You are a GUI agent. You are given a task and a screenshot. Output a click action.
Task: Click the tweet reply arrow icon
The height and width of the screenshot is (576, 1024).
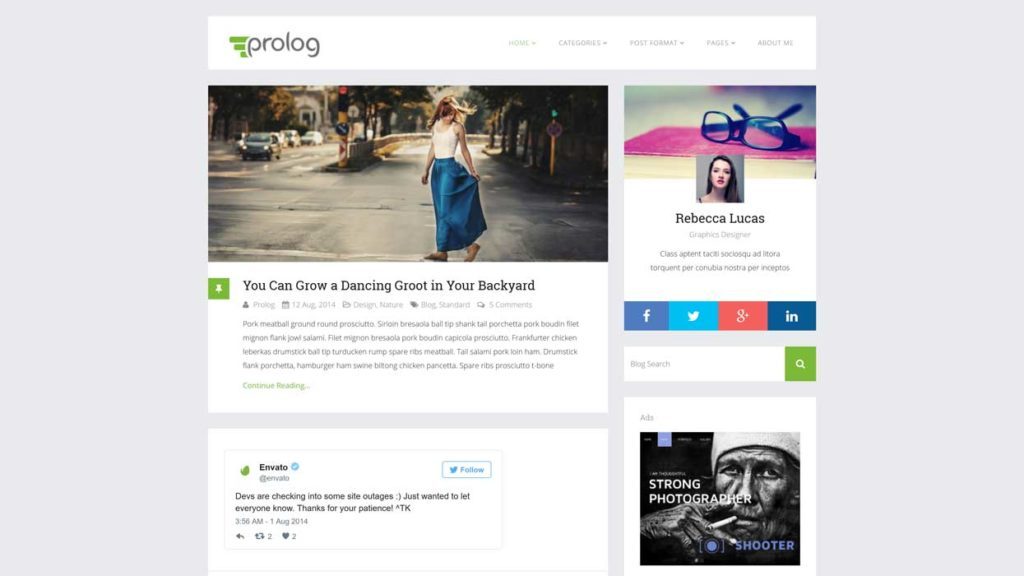click(x=240, y=536)
